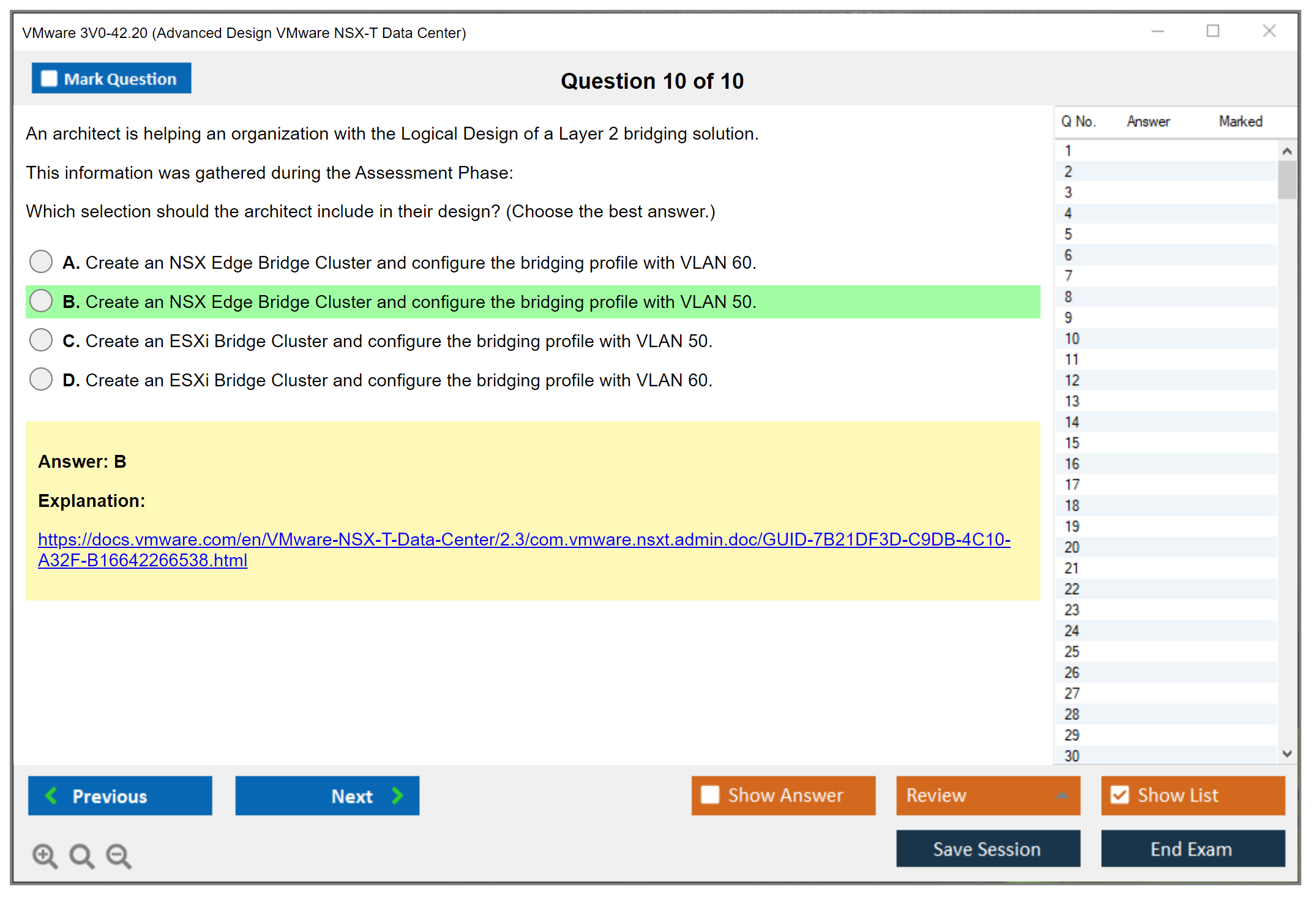Jump to question 14 in list
The width and height of the screenshot is (1316, 900).
(x=1072, y=422)
